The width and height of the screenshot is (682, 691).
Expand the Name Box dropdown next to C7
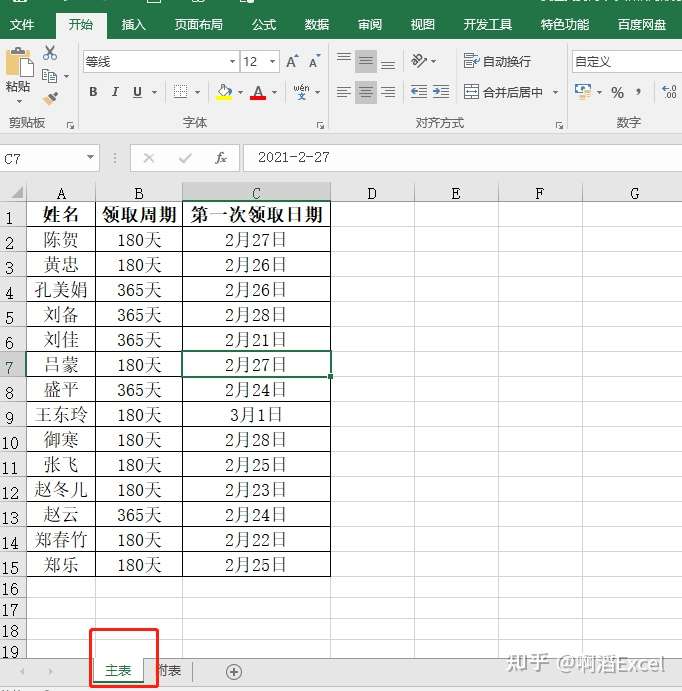coord(90,157)
